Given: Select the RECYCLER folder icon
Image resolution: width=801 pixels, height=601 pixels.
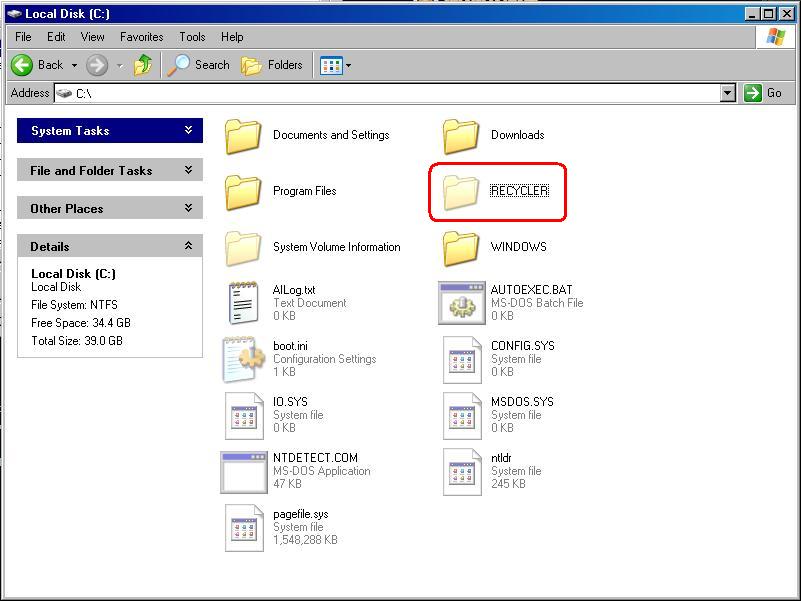Looking at the screenshot, I should 461,192.
